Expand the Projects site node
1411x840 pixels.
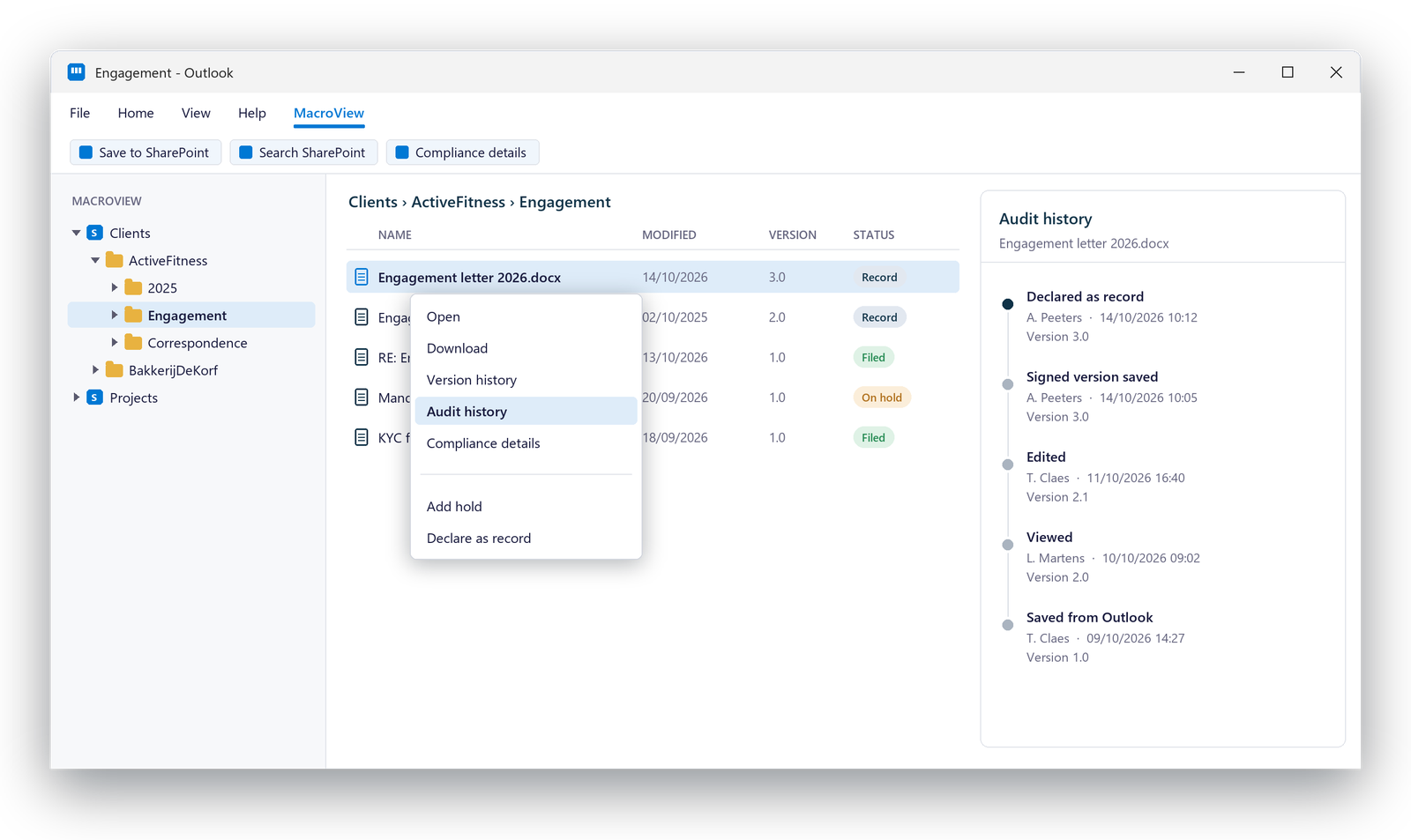coord(77,397)
